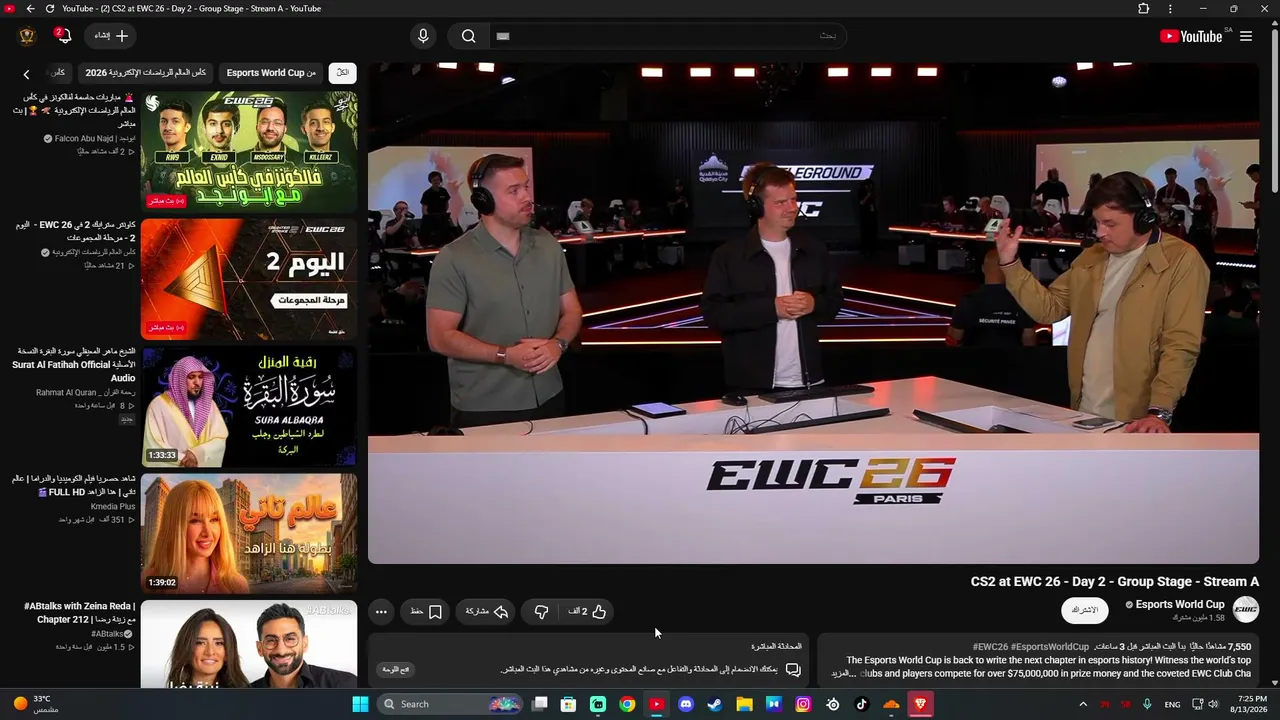Viewport: 1280px width, 720px height.
Task: Open the more actions three-dot button
Action: [x=381, y=612]
